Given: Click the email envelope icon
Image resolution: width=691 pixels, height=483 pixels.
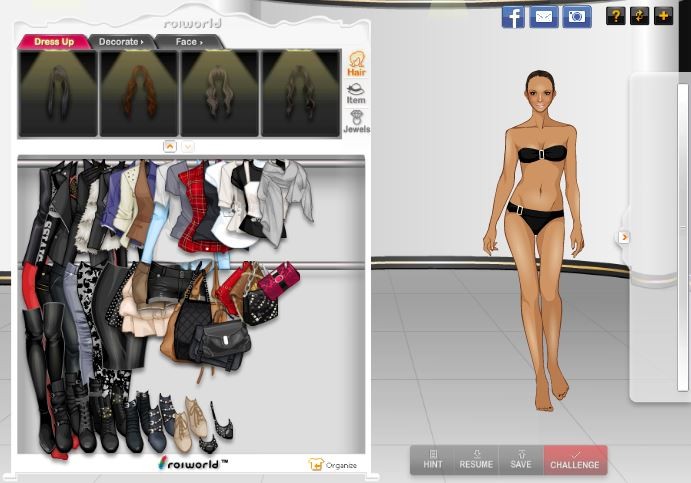Looking at the screenshot, I should tap(544, 16).
